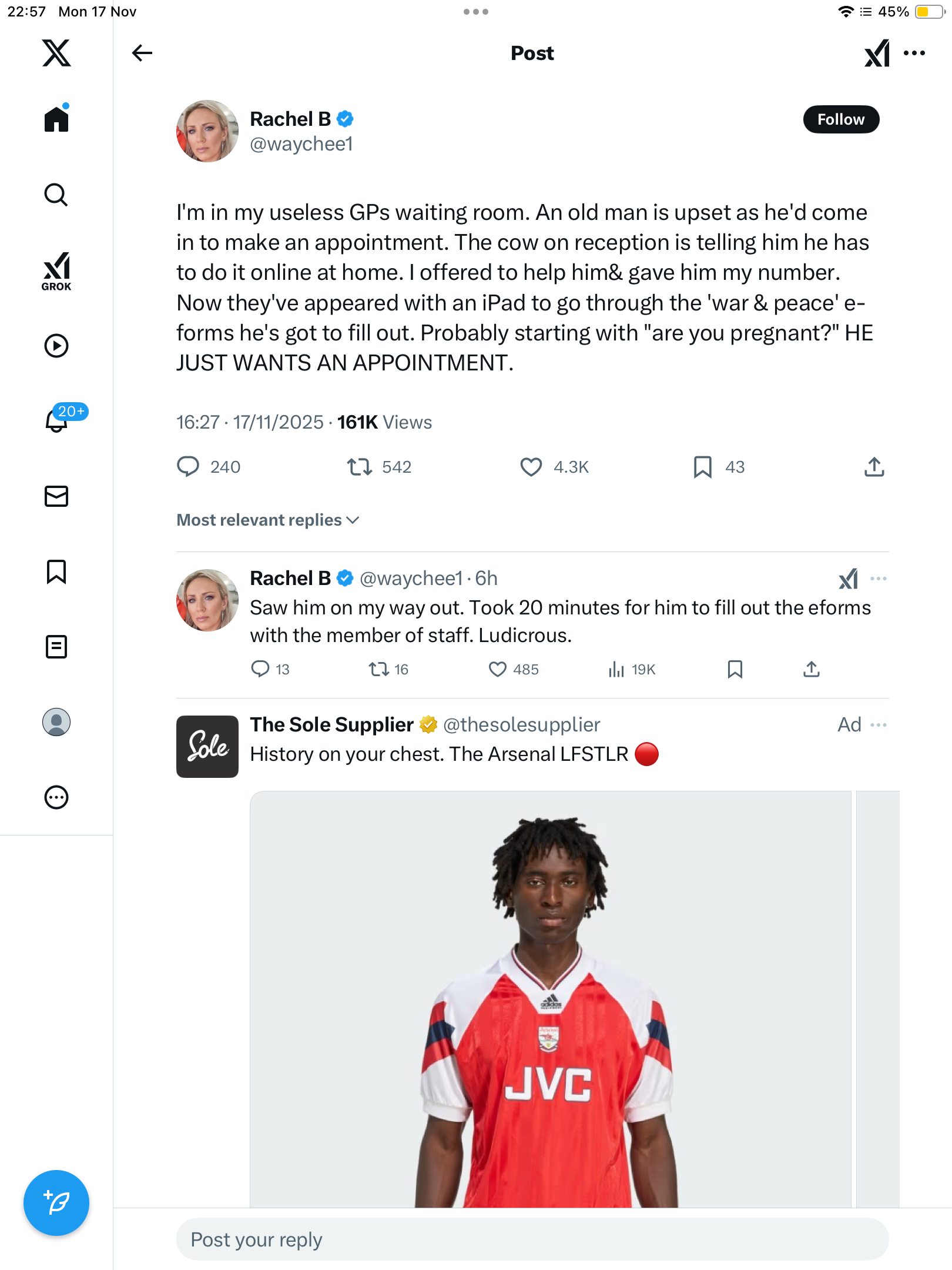Screen dimensions: 952x1270
Task: Open the Search page from sidebar
Action: [56, 195]
